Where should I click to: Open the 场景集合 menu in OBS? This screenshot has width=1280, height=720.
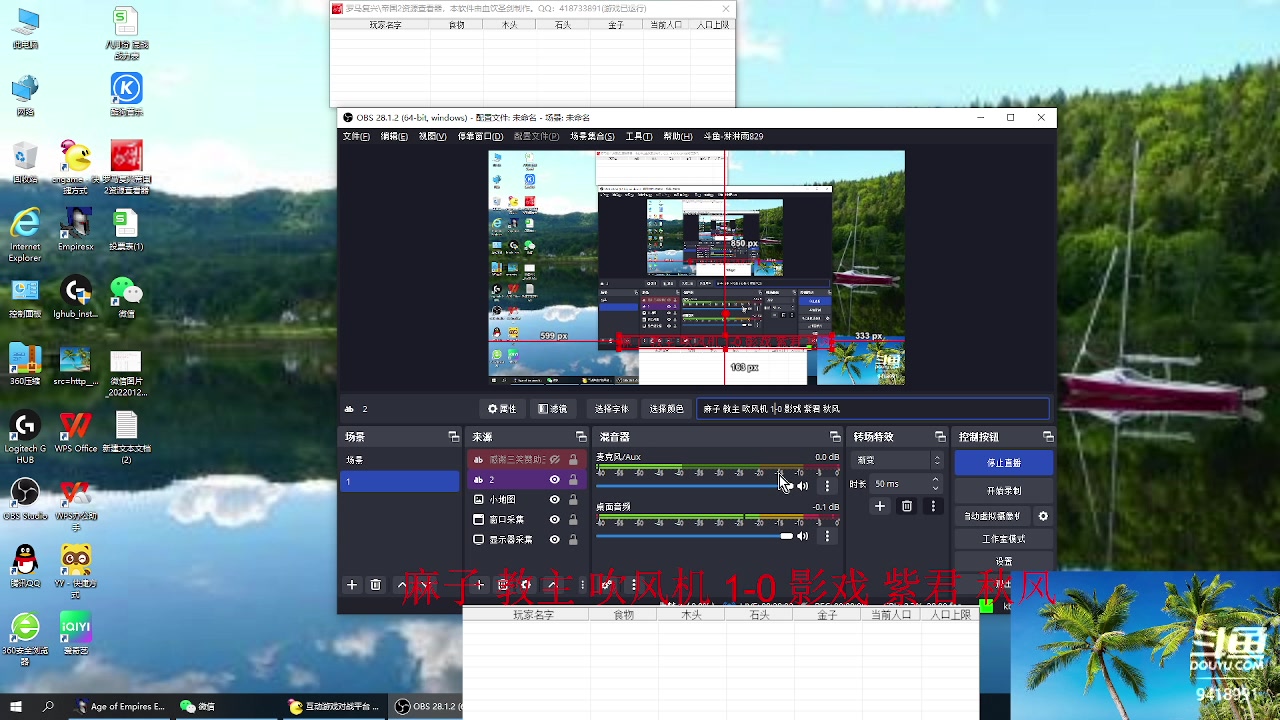coord(592,136)
